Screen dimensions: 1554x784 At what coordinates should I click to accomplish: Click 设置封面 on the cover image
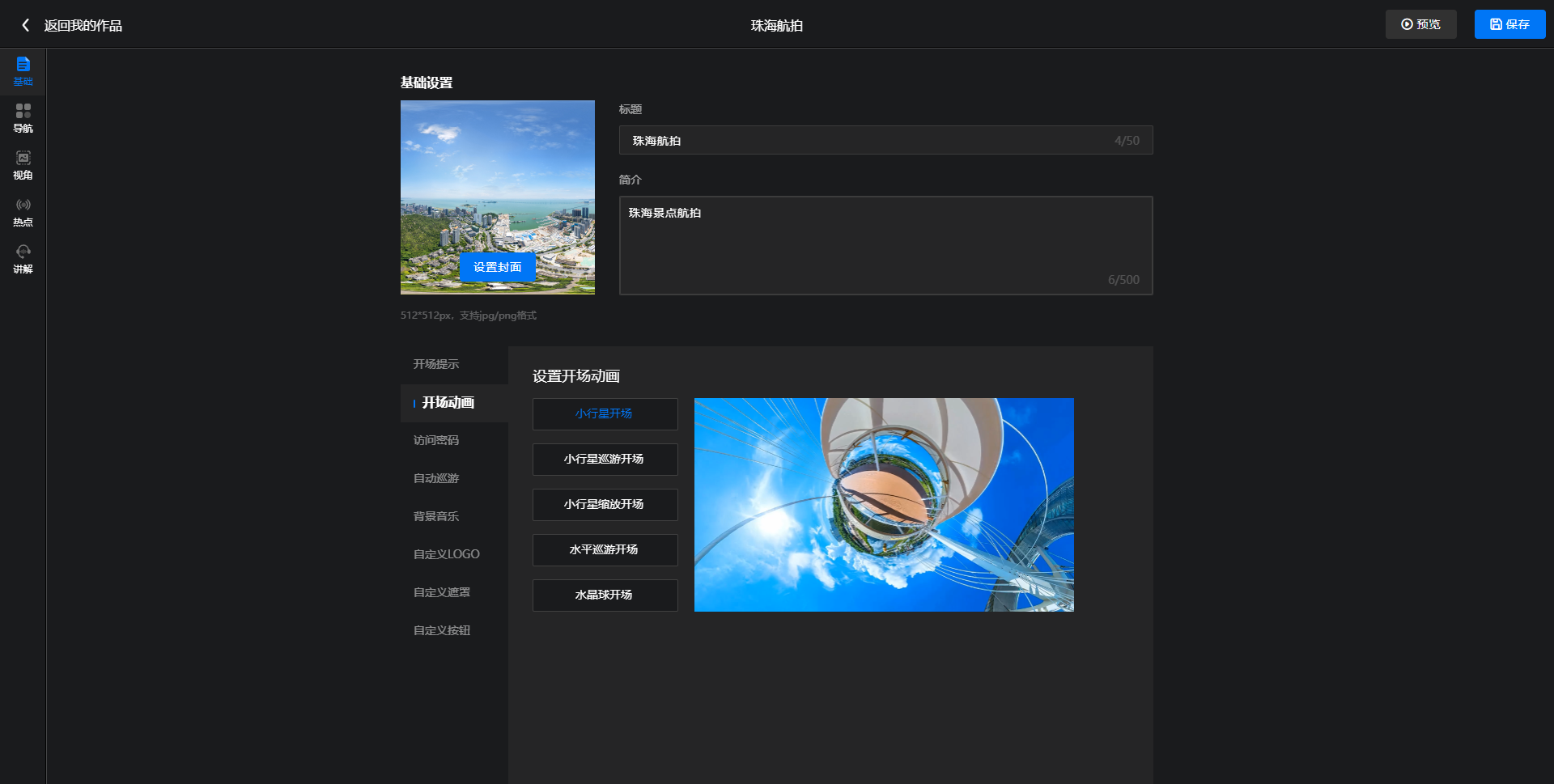pos(497,267)
